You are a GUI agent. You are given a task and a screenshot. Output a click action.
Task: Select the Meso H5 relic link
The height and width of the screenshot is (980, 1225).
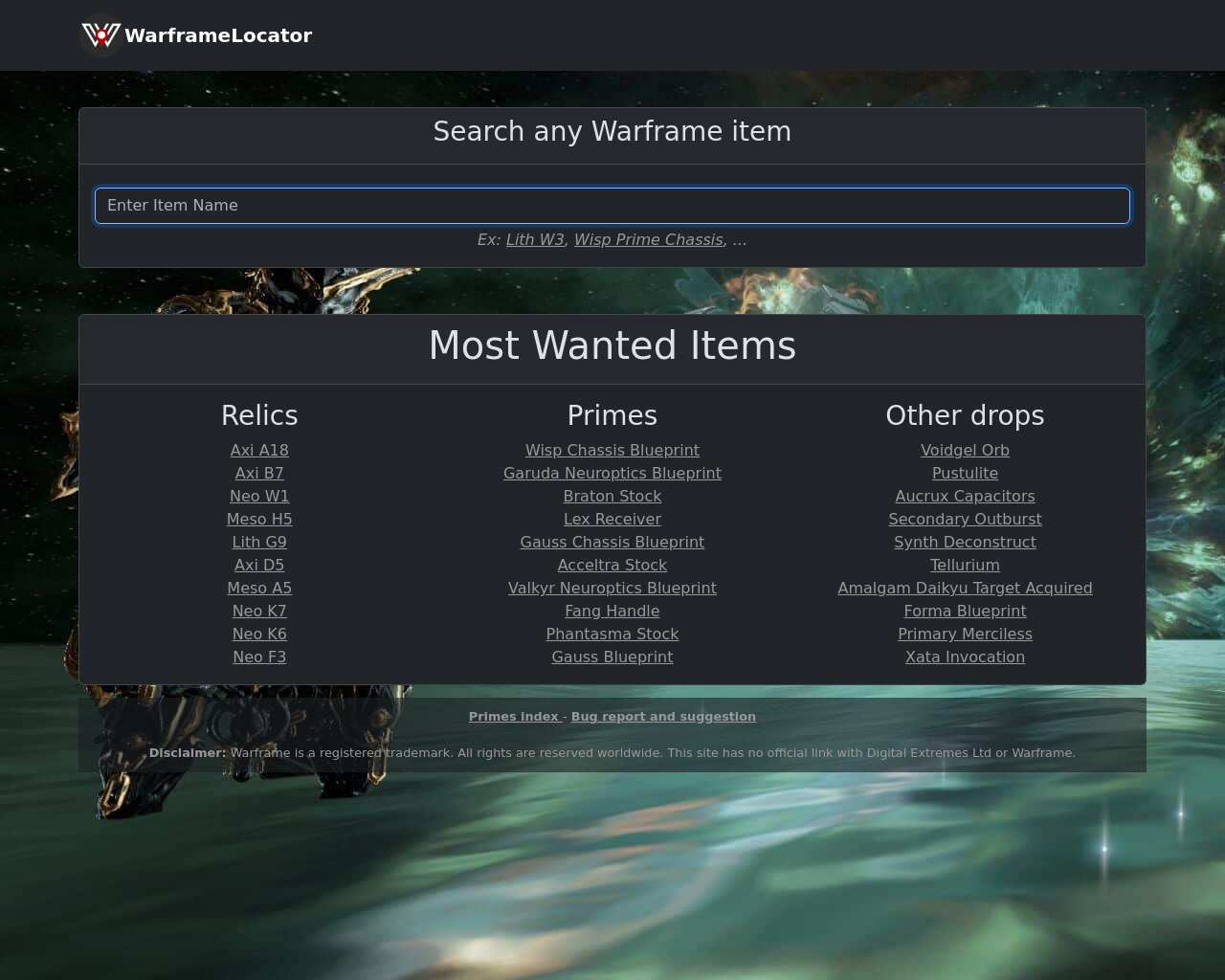click(x=259, y=520)
